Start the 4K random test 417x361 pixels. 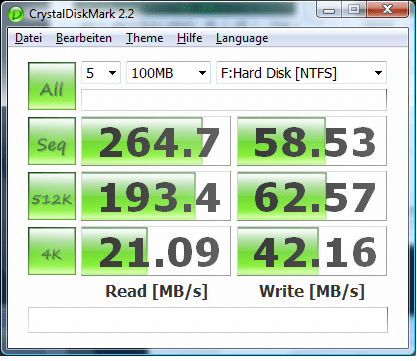52,251
